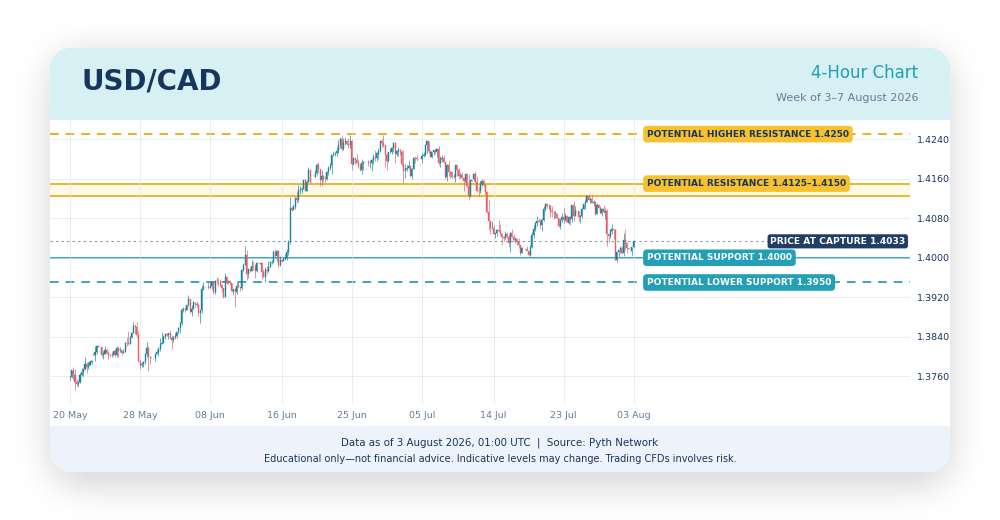Click the 1.3920 price axis value
The image size is (1000, 520).
pyautogui.click(x=932, y=297)
